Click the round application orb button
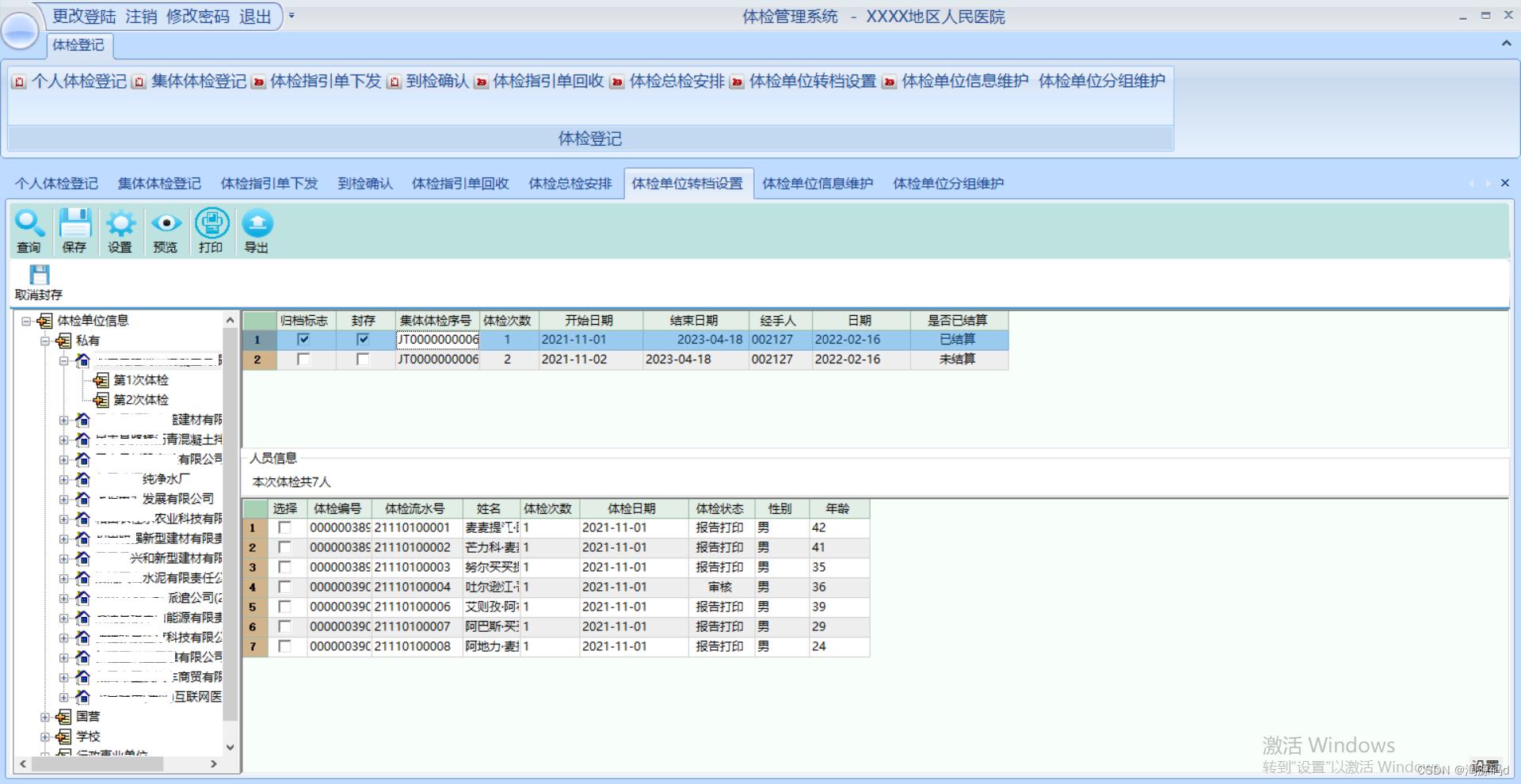The image size is (1521, 784). click(20, 32)
